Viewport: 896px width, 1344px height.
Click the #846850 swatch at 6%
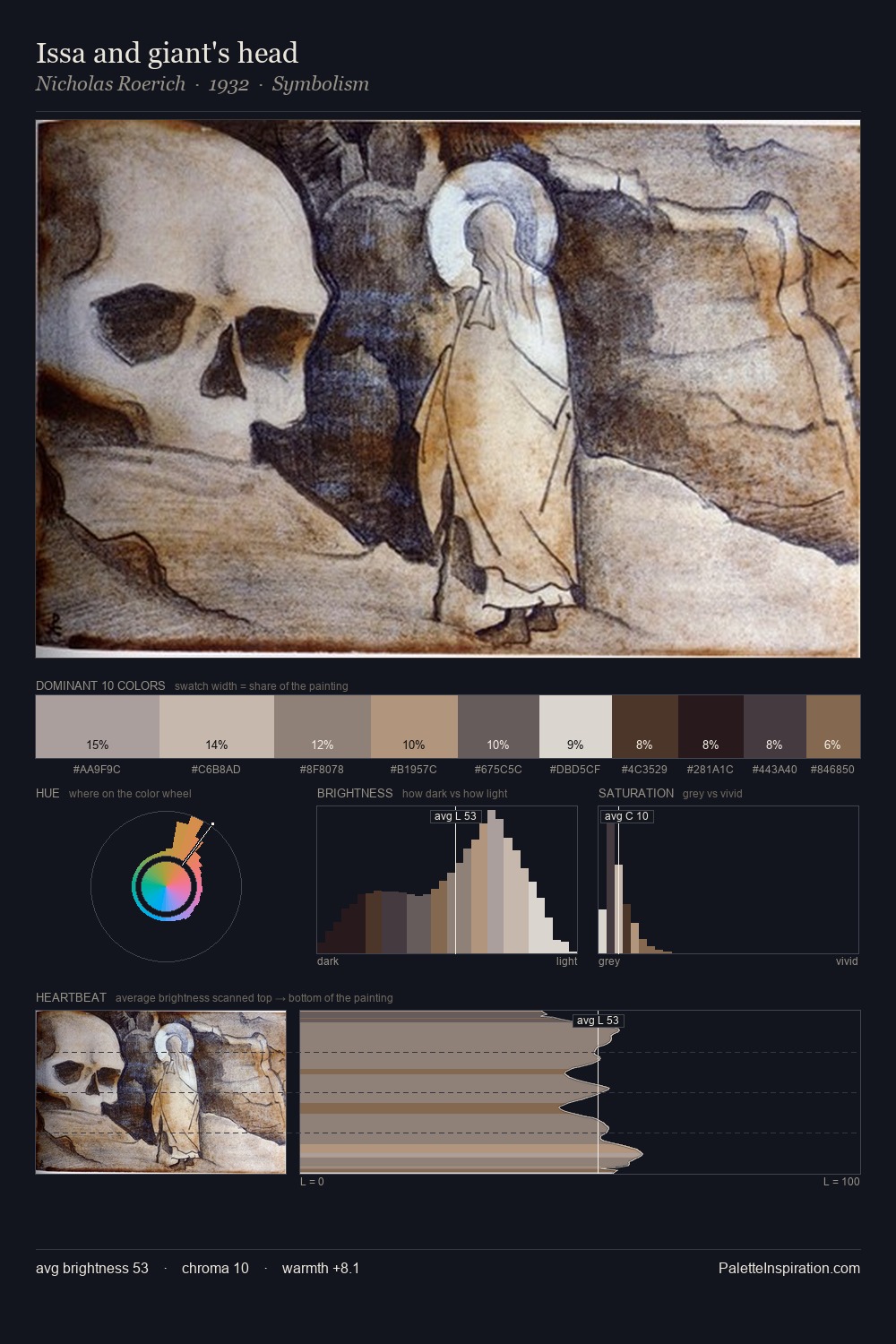click(x=833, y=727)
